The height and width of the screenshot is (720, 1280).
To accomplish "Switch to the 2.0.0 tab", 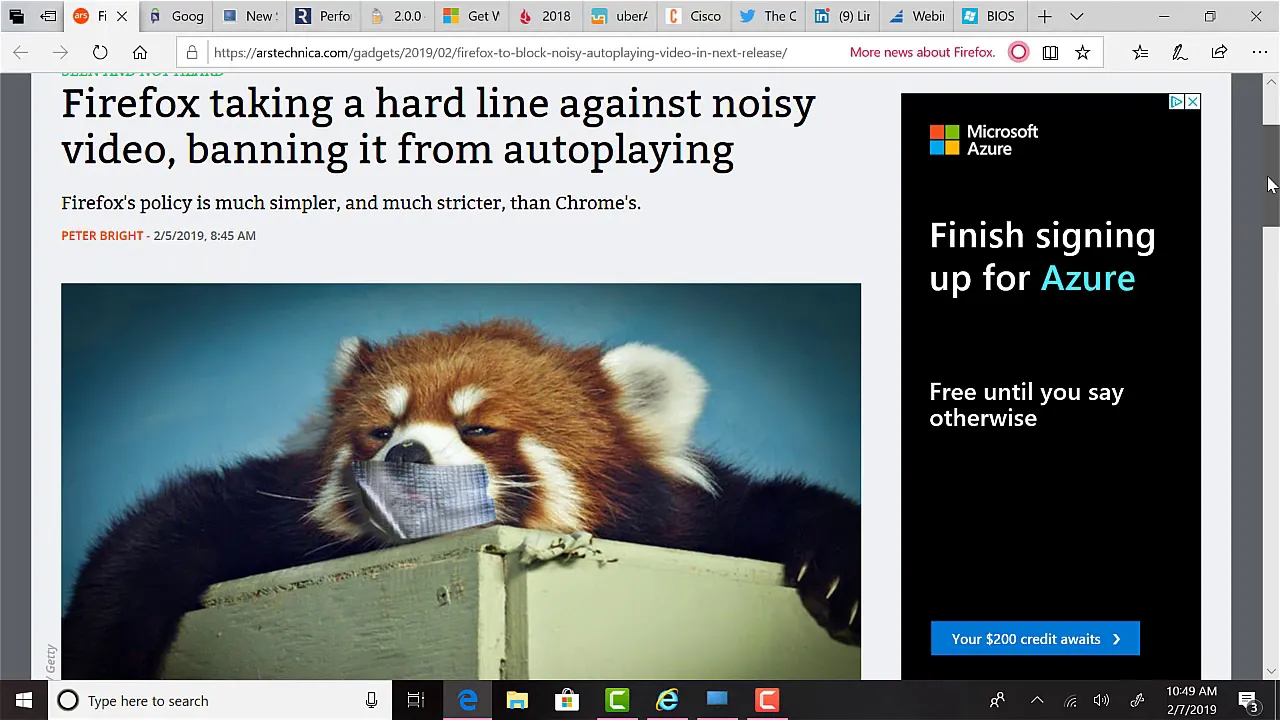I will tap(398, 16).
